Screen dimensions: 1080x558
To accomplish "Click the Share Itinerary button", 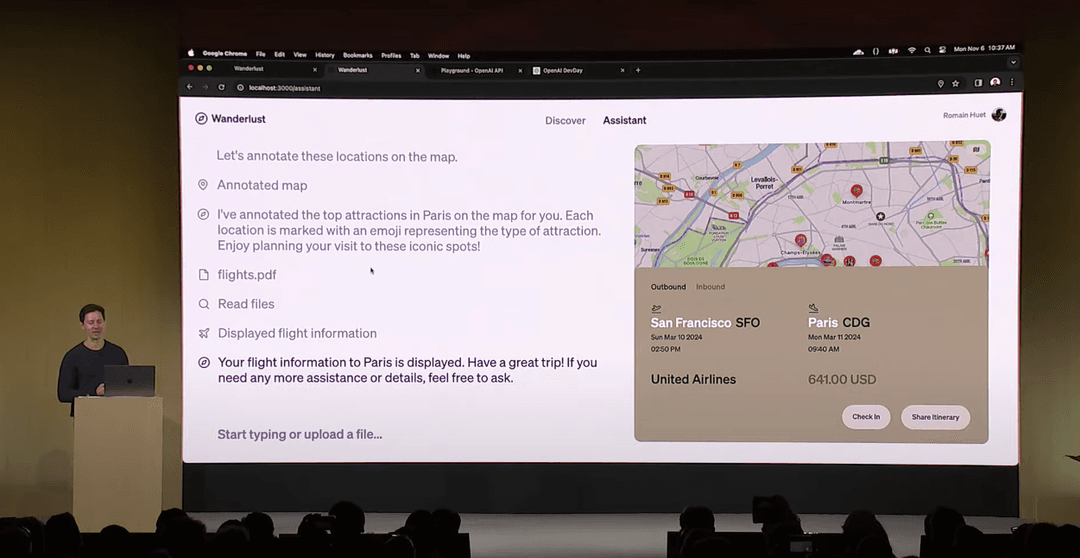I will click(x=935, y=417).
